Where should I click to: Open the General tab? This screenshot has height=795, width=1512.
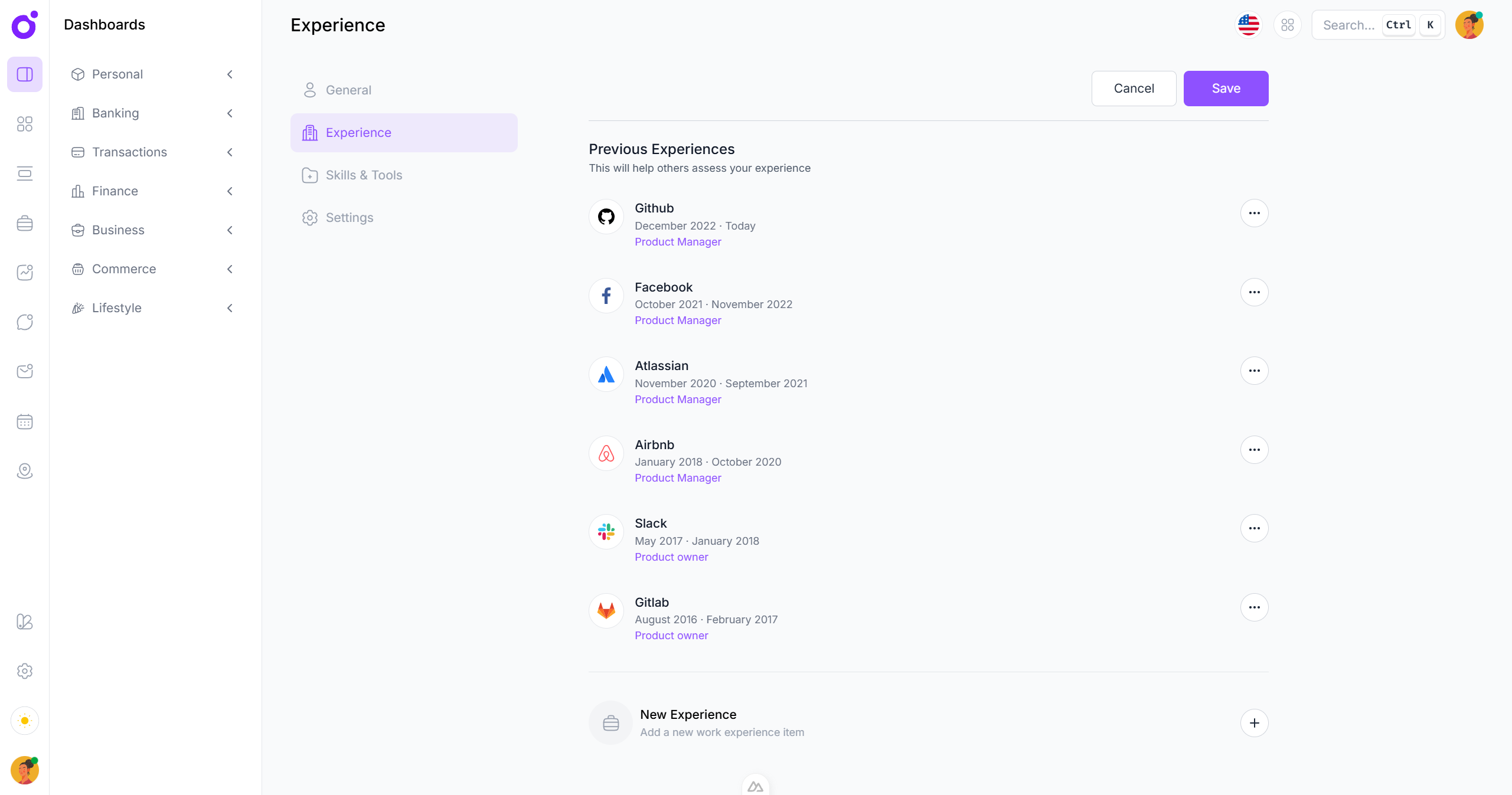[x=348, y=90]
